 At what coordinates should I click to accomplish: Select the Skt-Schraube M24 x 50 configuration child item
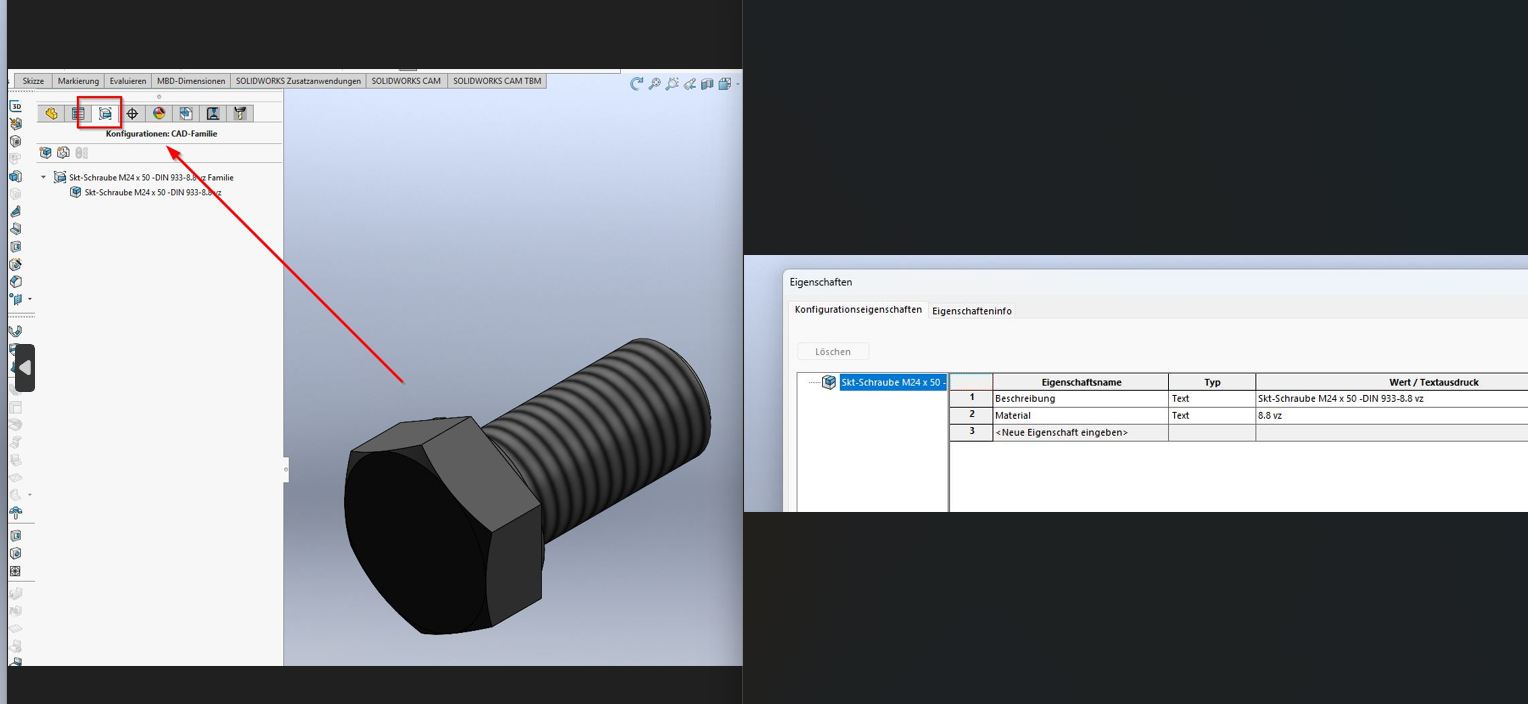[x=152, y=193]
